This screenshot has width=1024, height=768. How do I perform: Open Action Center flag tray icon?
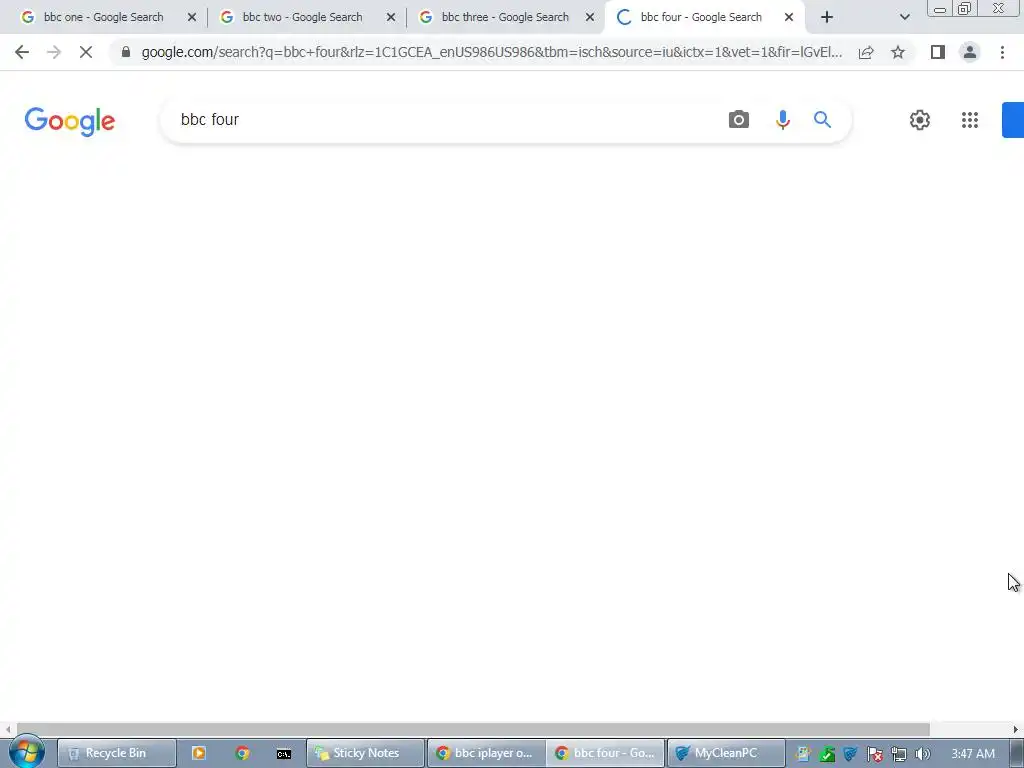[x=874, y=754]
